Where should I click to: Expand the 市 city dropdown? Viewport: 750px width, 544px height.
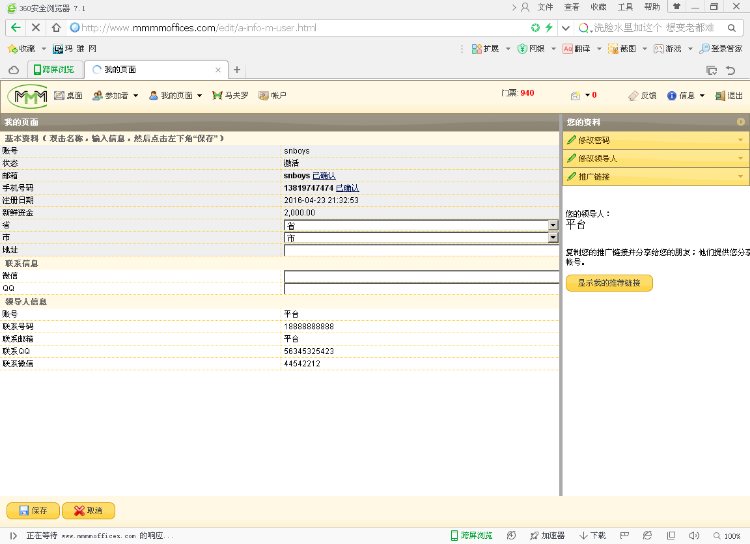[553, 237]
